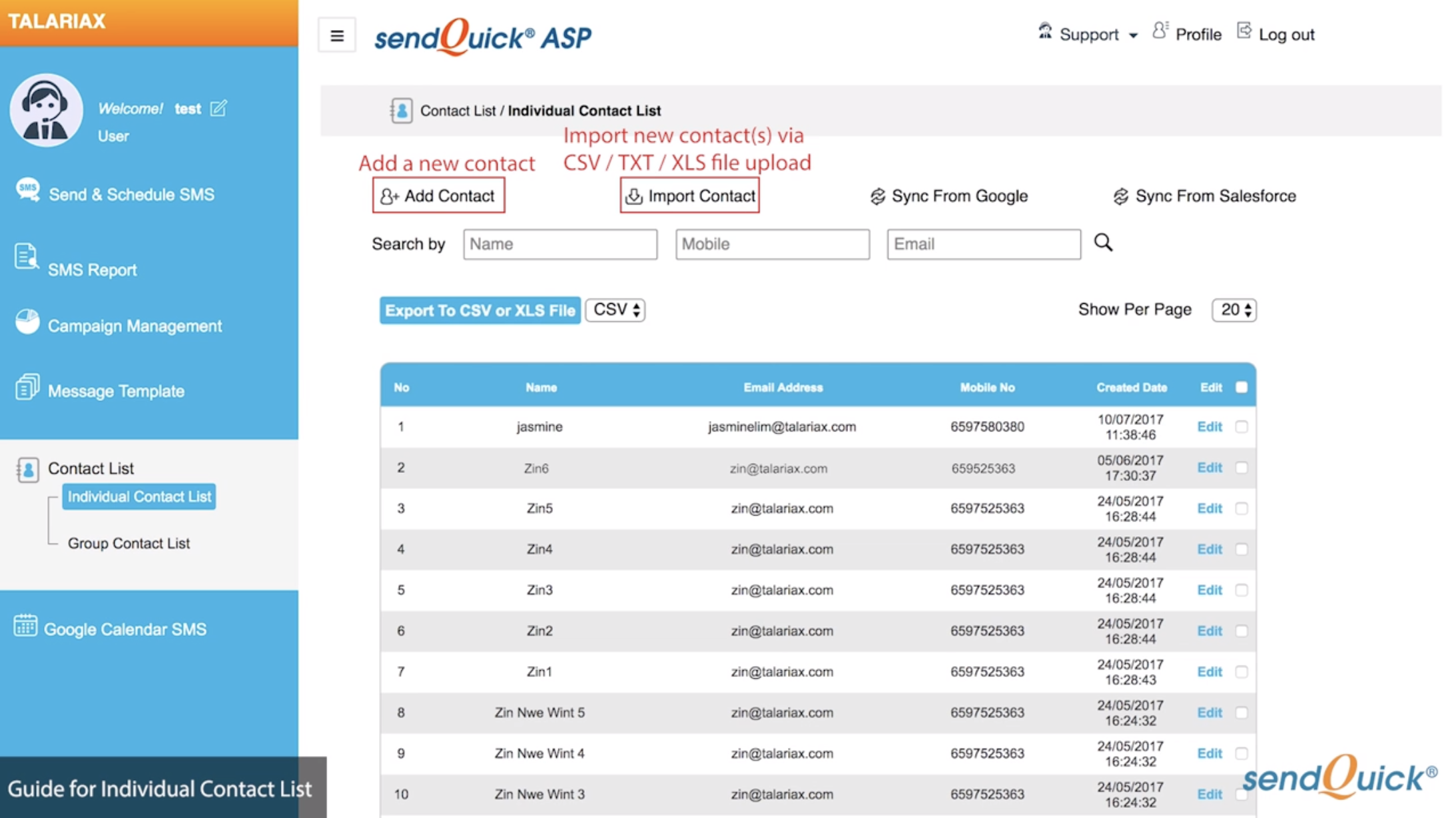Focus the Name search field
The width and height of the screenshot is (1456, 818).
(x=560, y=244)
